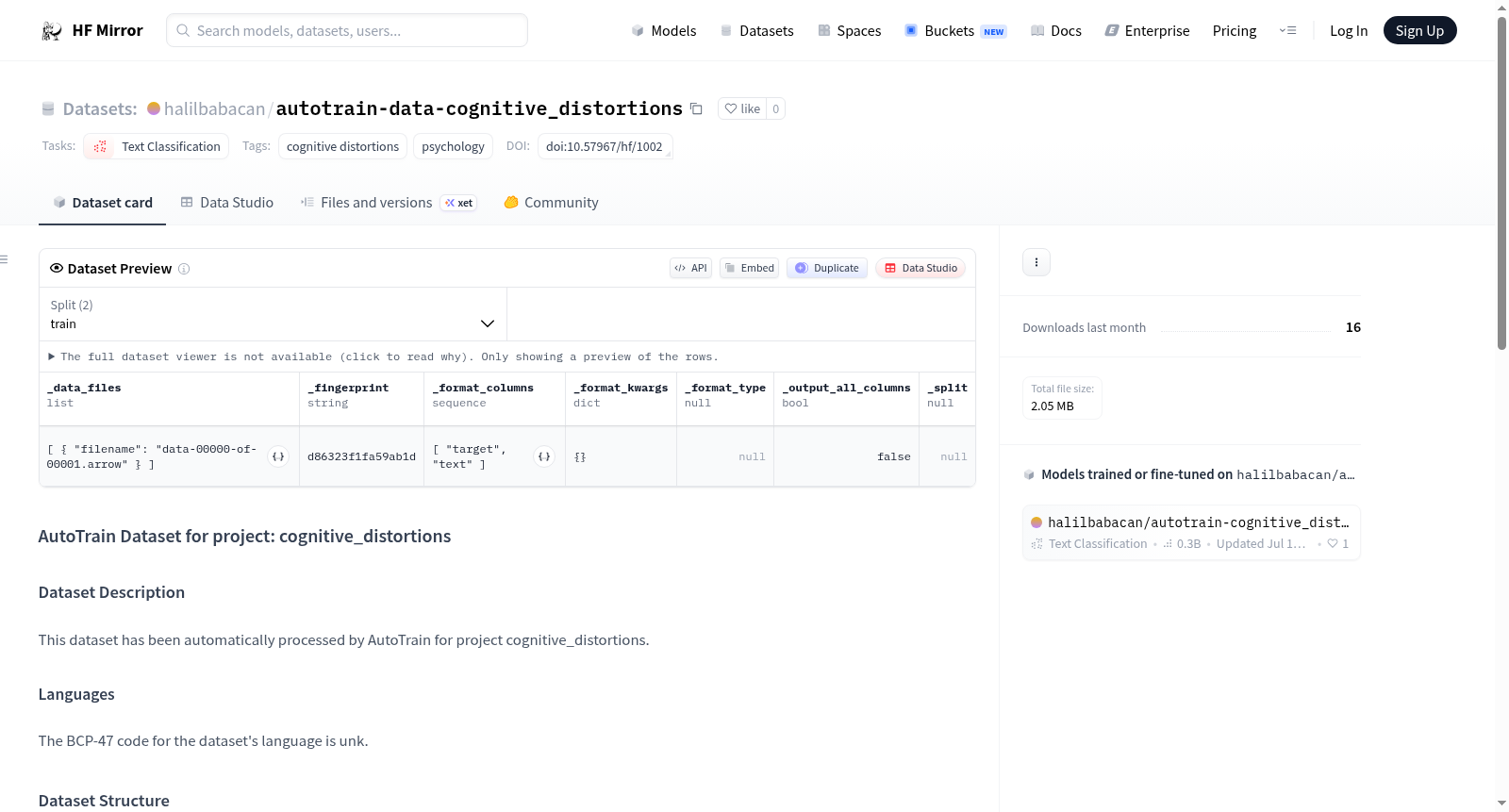The height and width of the screenshot is (812, 1509).
Task: Click the like count number
Action: (775, 108)
